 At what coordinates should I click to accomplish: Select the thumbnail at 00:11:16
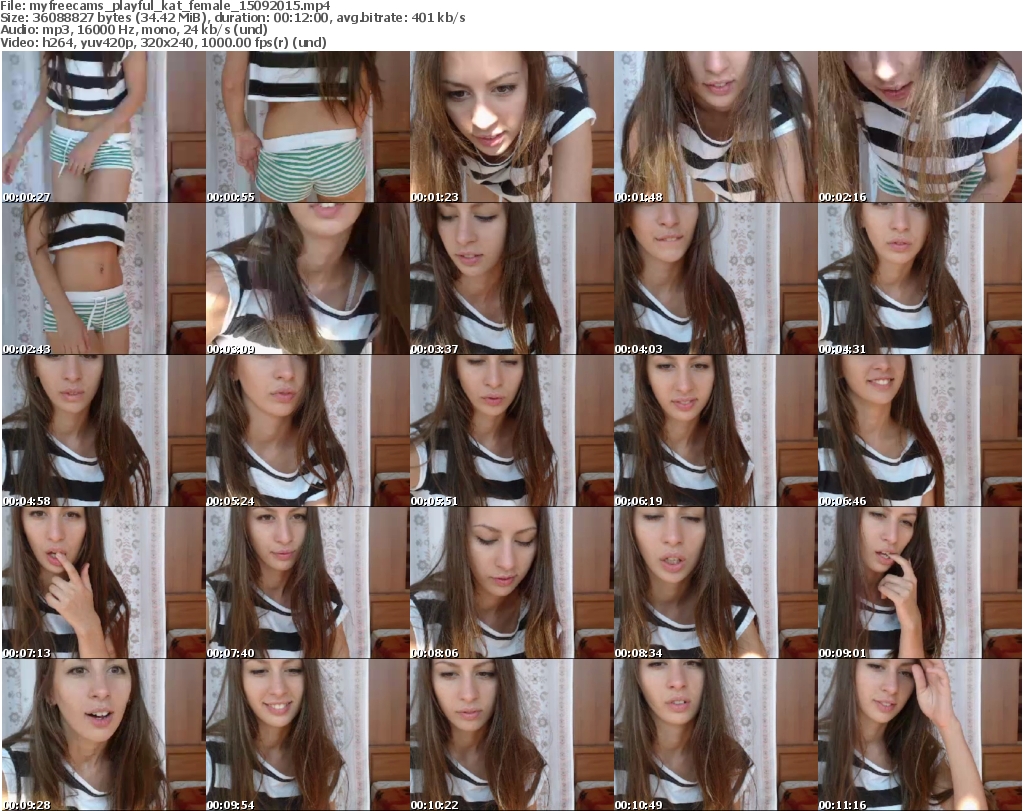click(920, 735)
